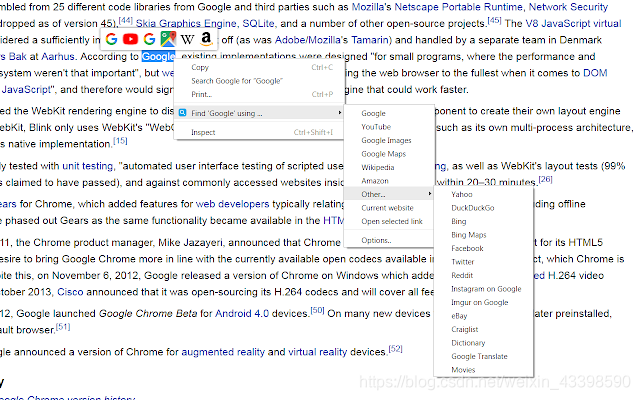The width and height of the screenshot is (640, 400).
Task: Select Movies in the Other list
Action: pyautogui.click(x=484, y=370)
